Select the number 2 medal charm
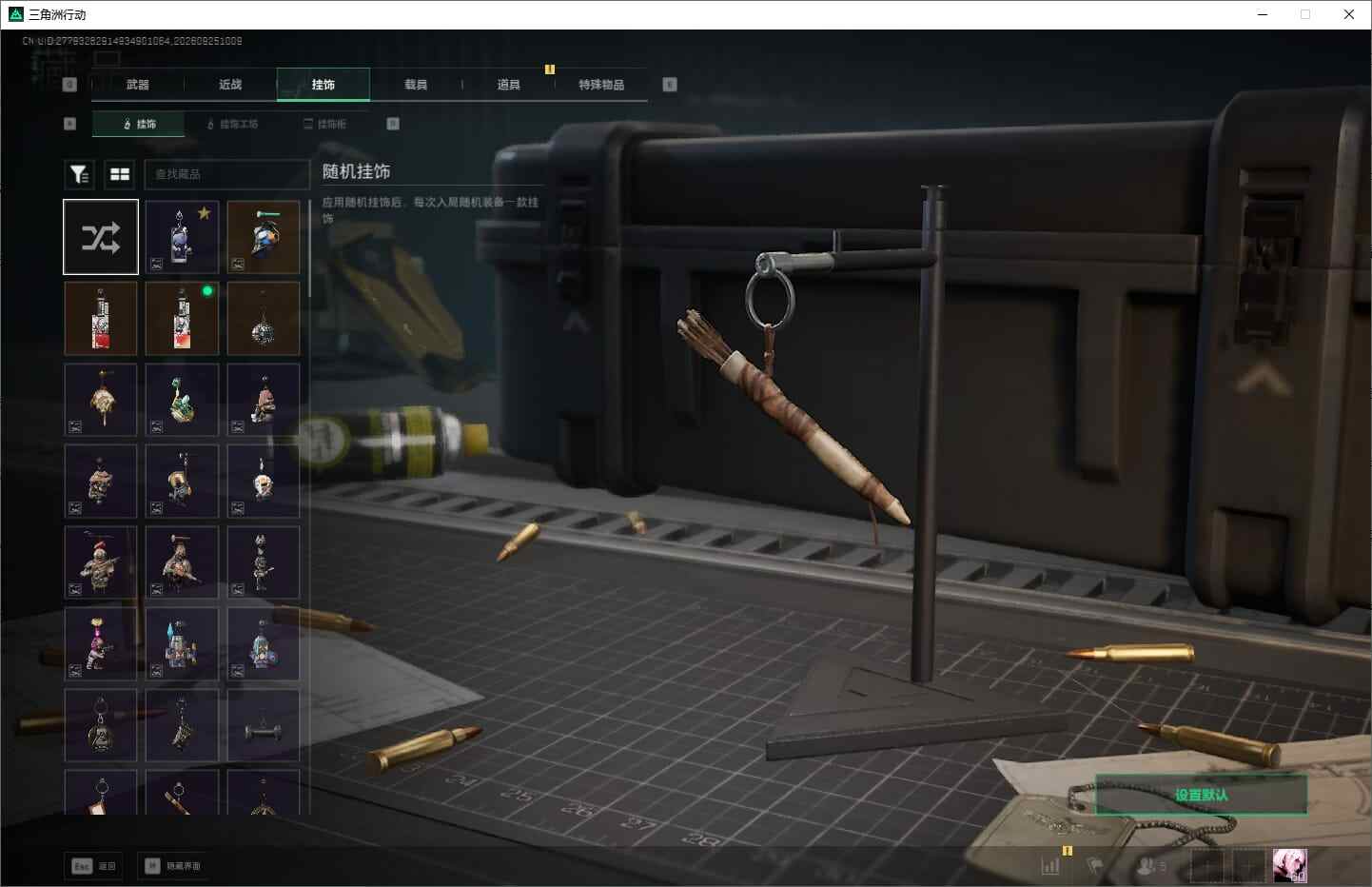 [101, 725]
